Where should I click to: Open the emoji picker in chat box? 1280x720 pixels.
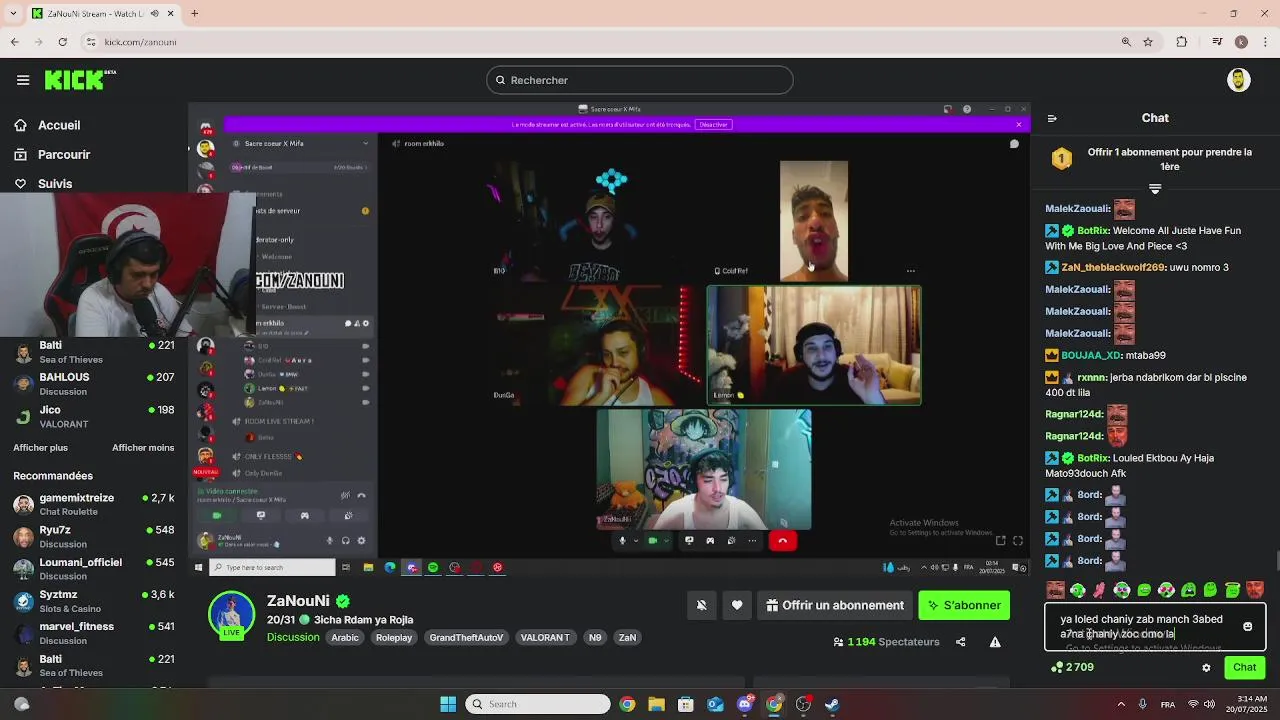pos(1247,626)
